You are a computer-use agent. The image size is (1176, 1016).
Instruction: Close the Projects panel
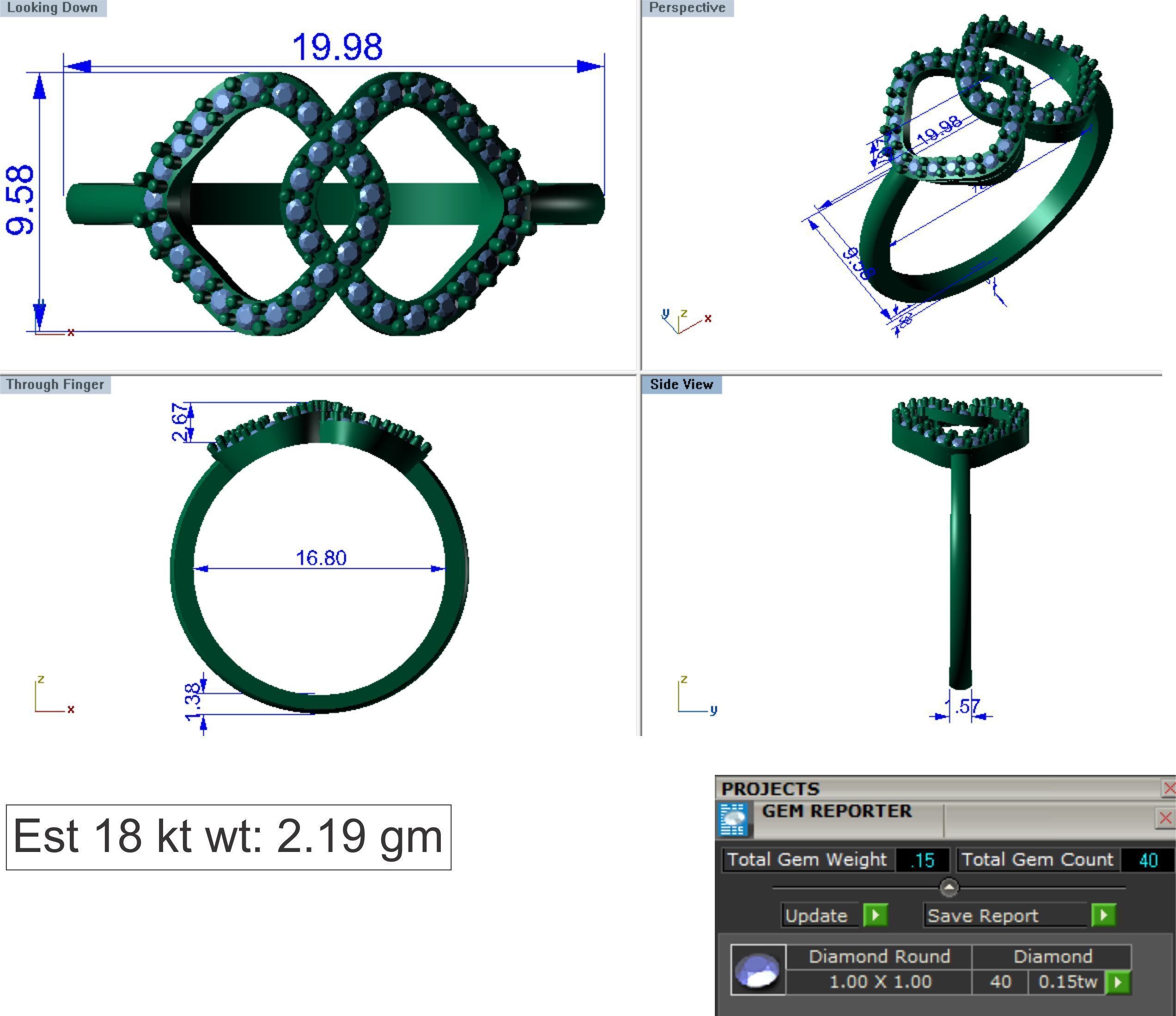pyautogui.click(x=1169, y=788)
